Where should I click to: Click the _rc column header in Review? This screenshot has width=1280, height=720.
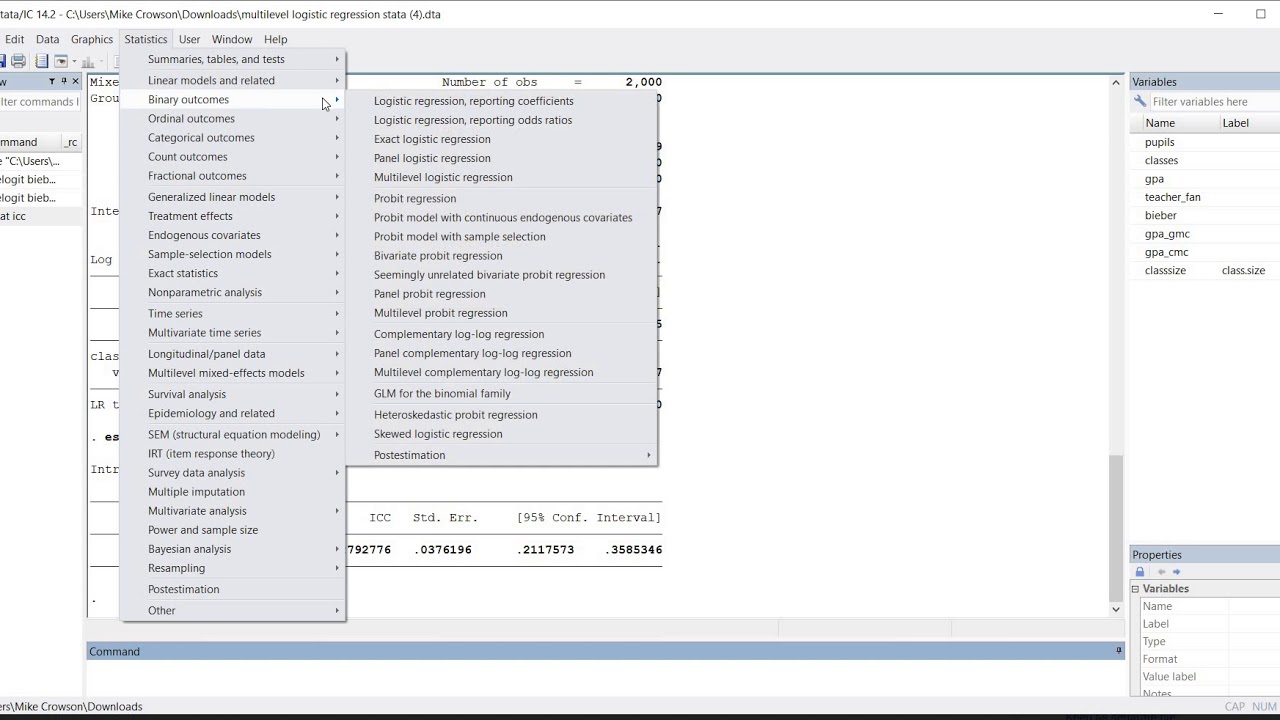pos(70,142)
